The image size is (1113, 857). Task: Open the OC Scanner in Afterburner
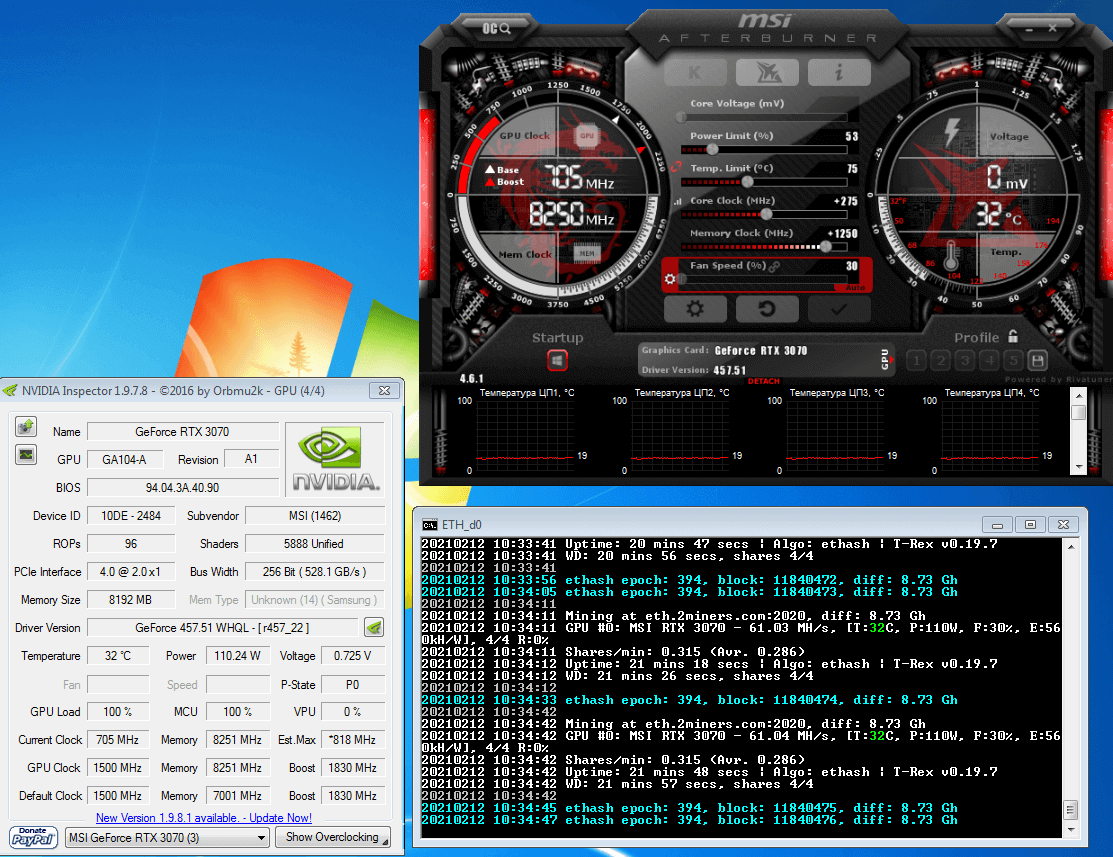tap(497, 28)
